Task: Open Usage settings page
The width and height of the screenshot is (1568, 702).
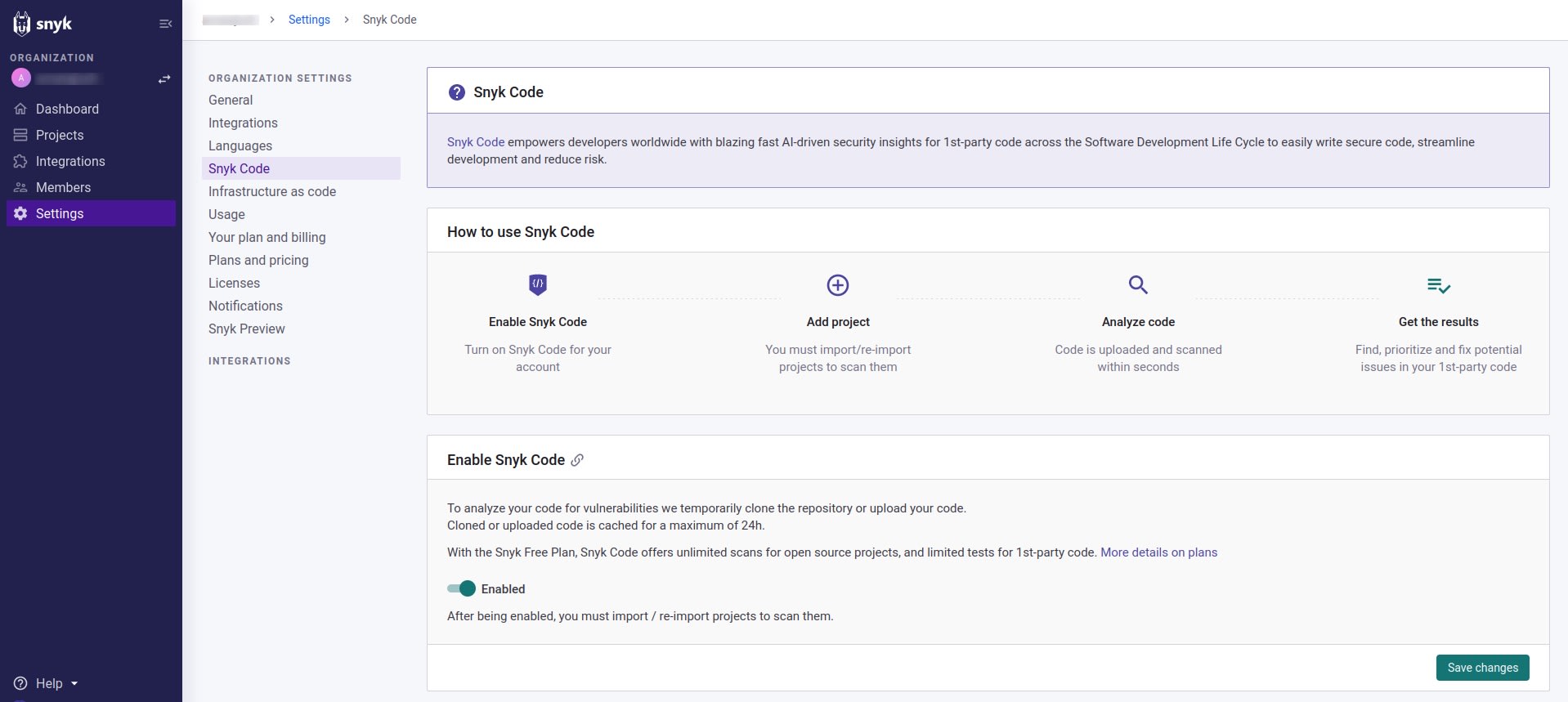Action: click(226, 214)
